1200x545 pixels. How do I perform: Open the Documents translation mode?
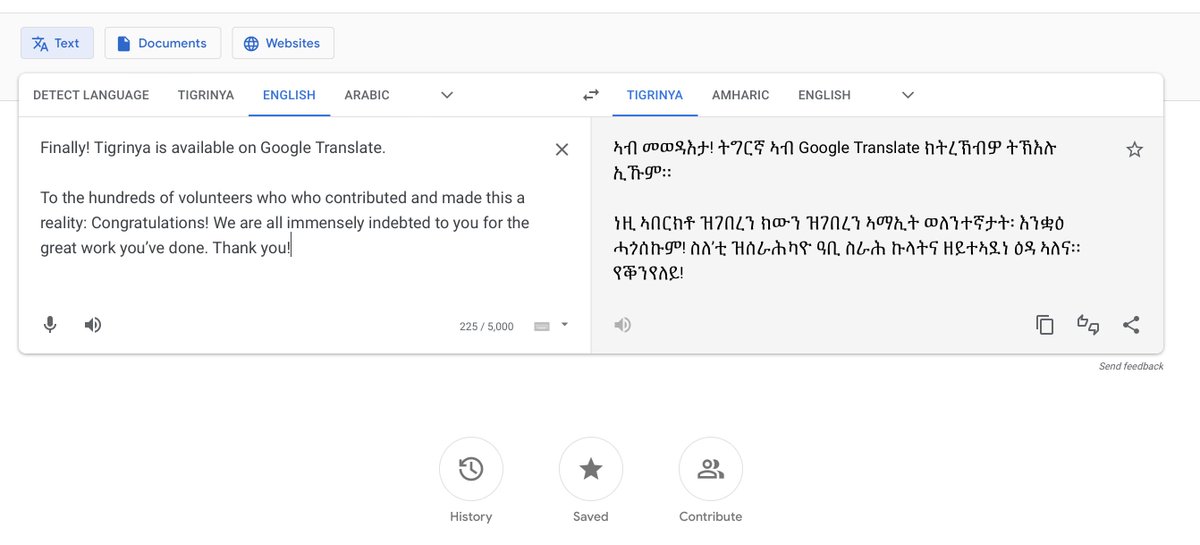click(161, 43)
